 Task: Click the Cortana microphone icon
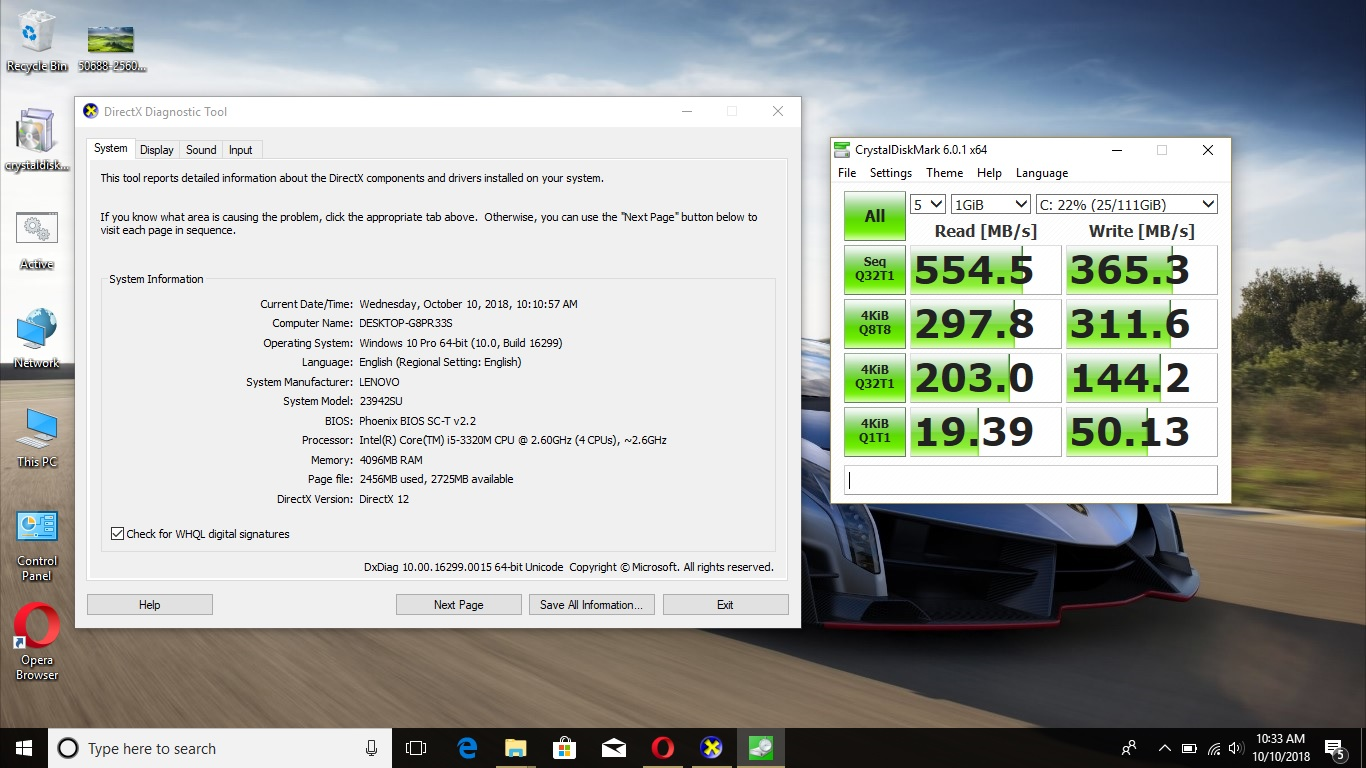click(x=371, y=748)
